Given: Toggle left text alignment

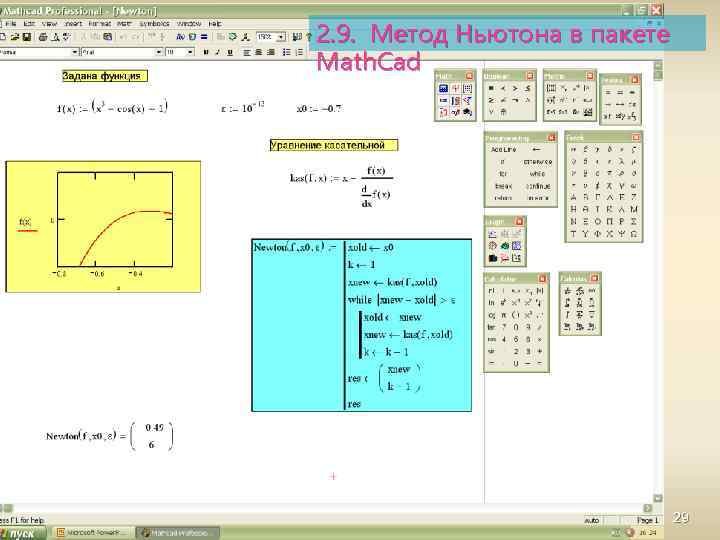Looking at the screenshot, I should (x=247, y=52).
